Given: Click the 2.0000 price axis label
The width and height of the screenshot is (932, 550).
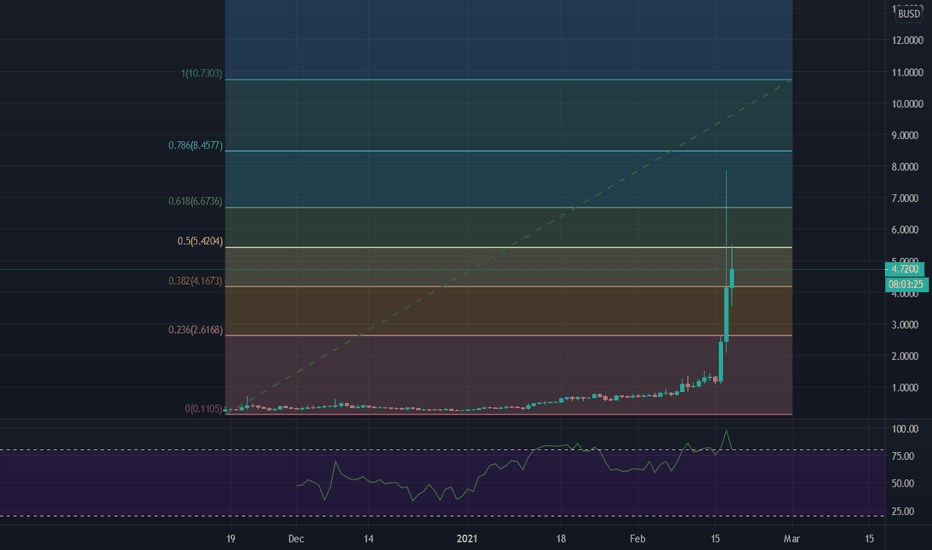Looking at the screenshot, I should coord(905,356).
